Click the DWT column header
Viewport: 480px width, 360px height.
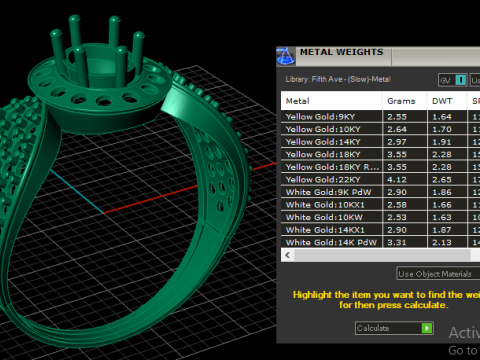[447, 101]
